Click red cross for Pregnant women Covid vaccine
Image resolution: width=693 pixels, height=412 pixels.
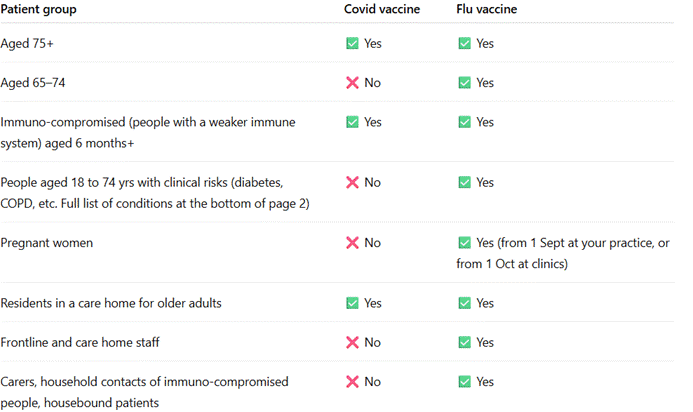coord(352,243)
